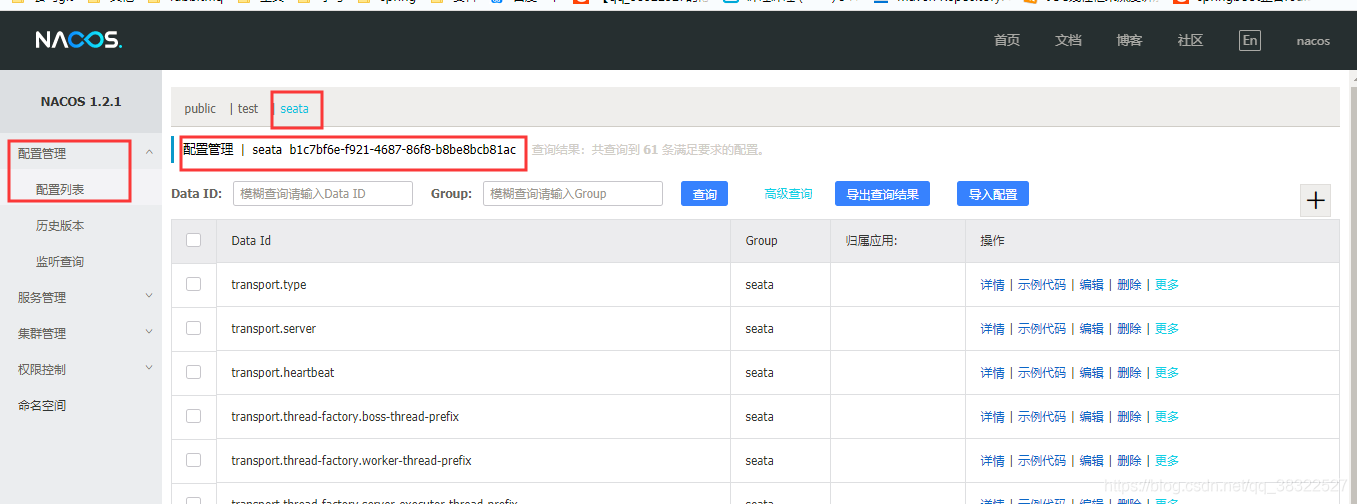
Task: Switch language with the En button
Action: [1249, 40]
